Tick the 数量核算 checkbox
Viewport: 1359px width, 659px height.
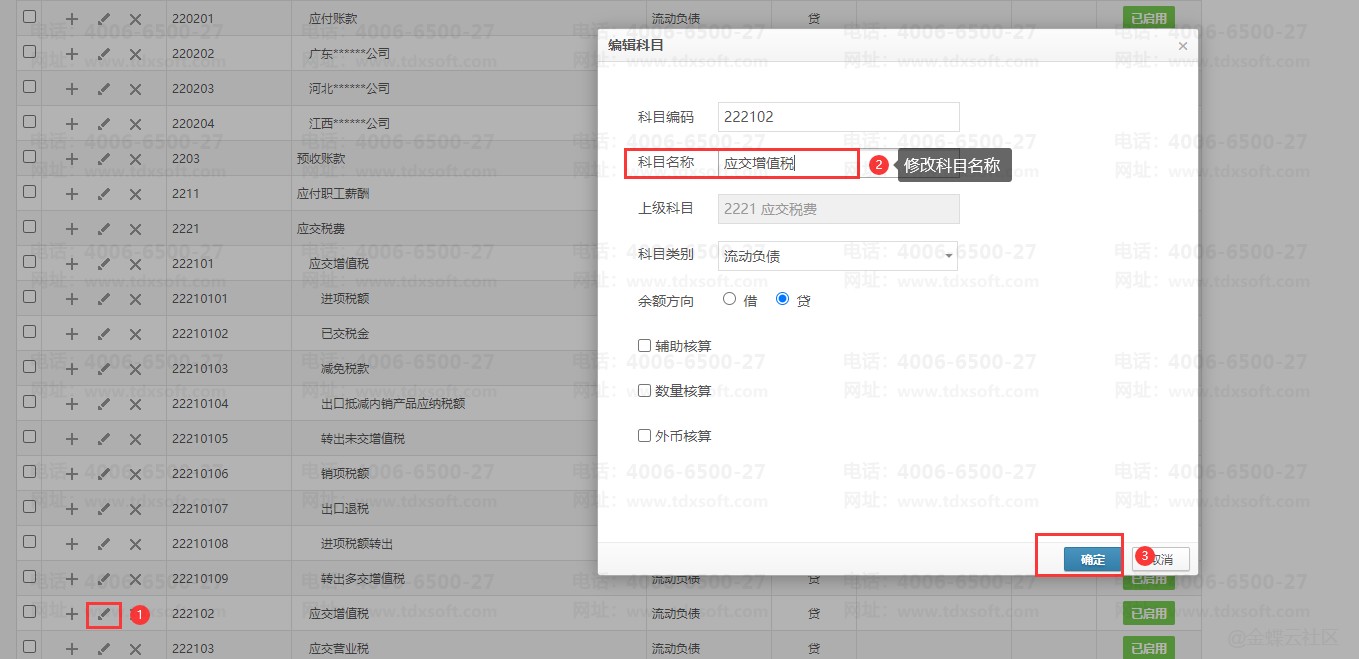coord(645,391)
